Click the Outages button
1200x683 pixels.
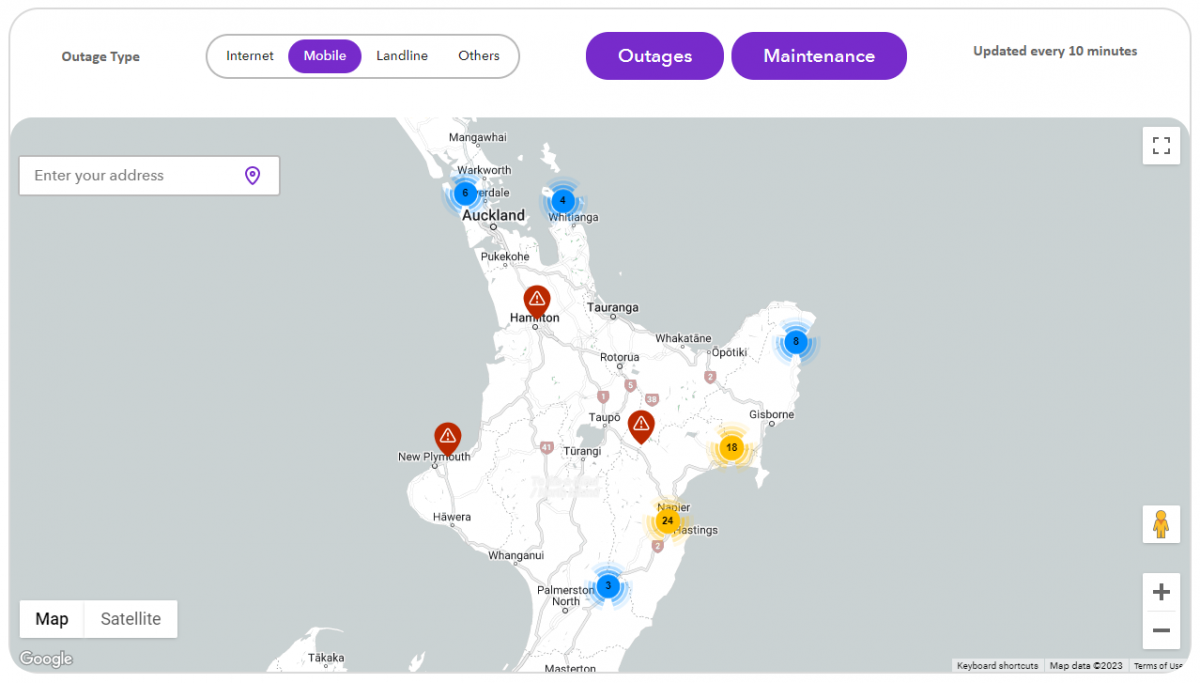[x=654, y=56]
